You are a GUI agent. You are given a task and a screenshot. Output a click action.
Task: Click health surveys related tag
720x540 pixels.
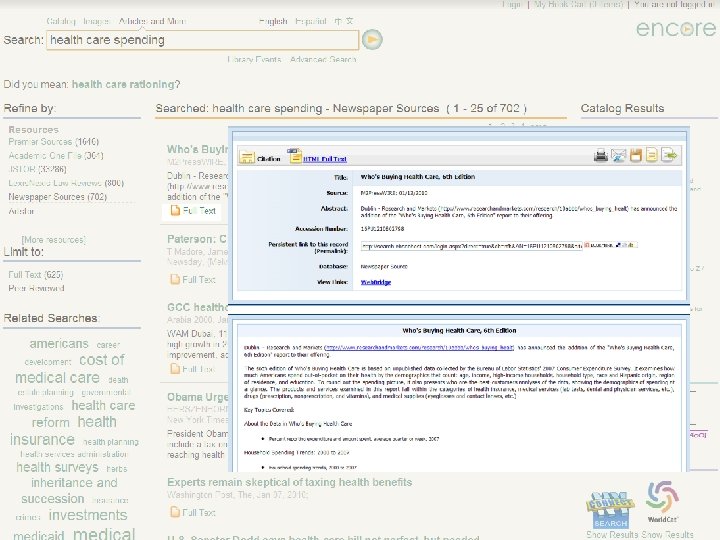click(x=57, y=467)
